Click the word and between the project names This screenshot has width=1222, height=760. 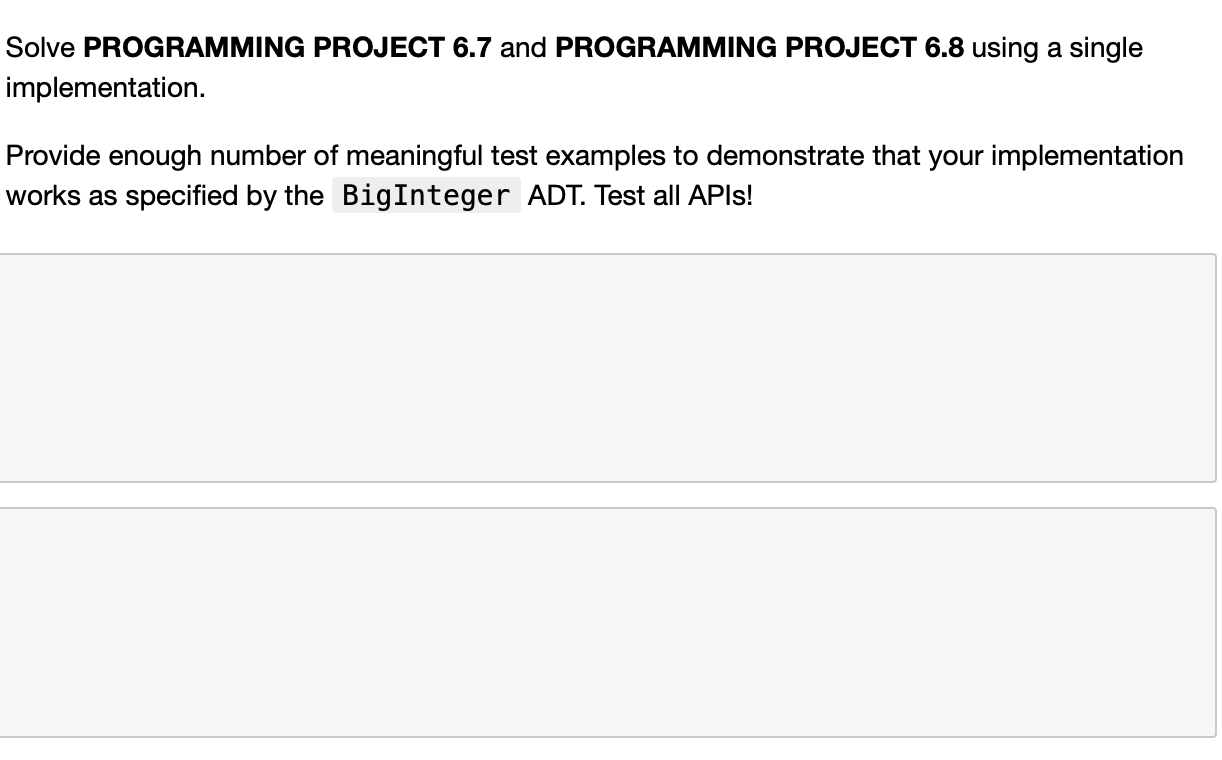(x=527, y=47)
